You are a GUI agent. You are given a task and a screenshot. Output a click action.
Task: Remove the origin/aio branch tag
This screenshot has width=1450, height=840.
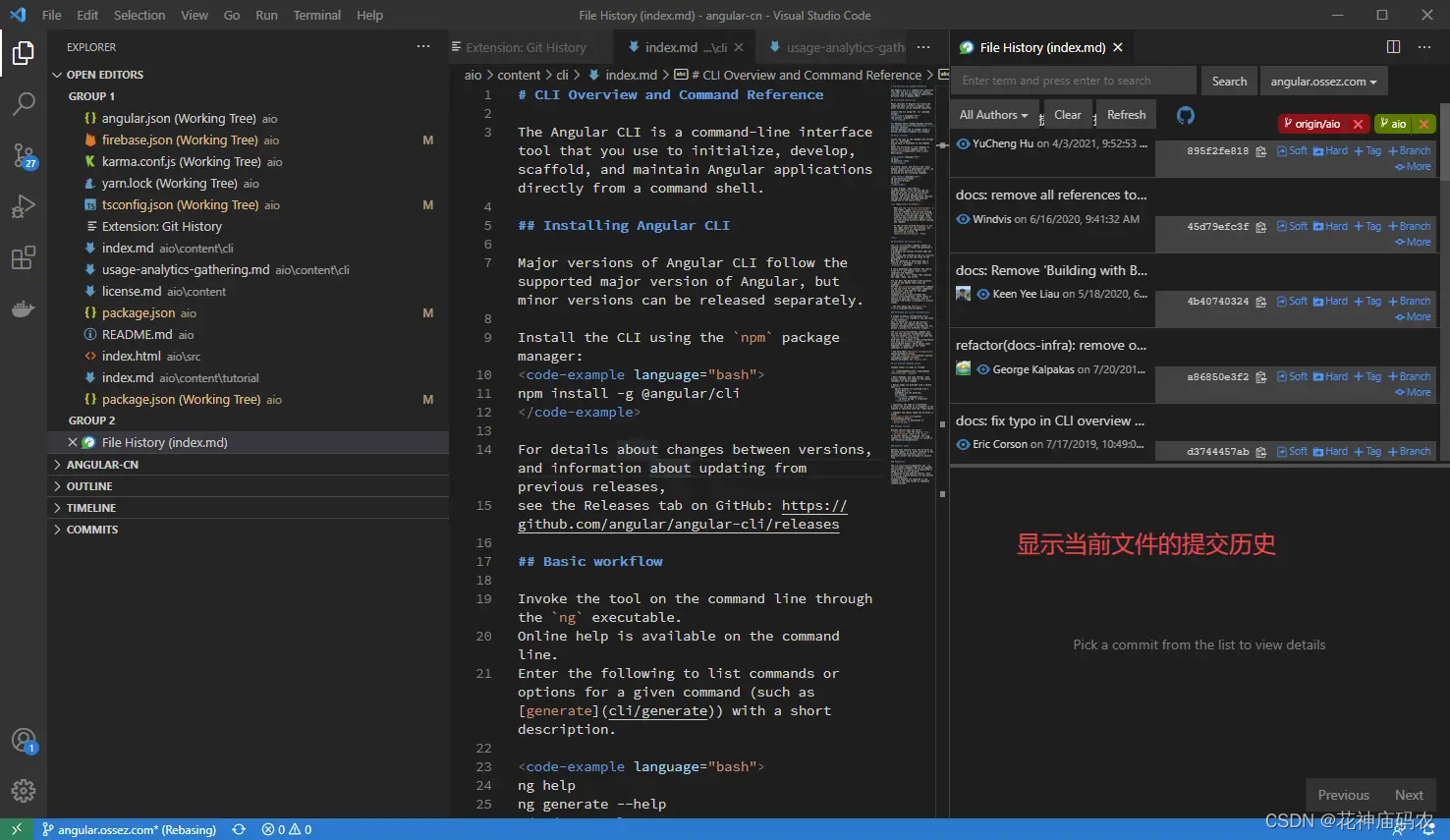point(1358,124)
